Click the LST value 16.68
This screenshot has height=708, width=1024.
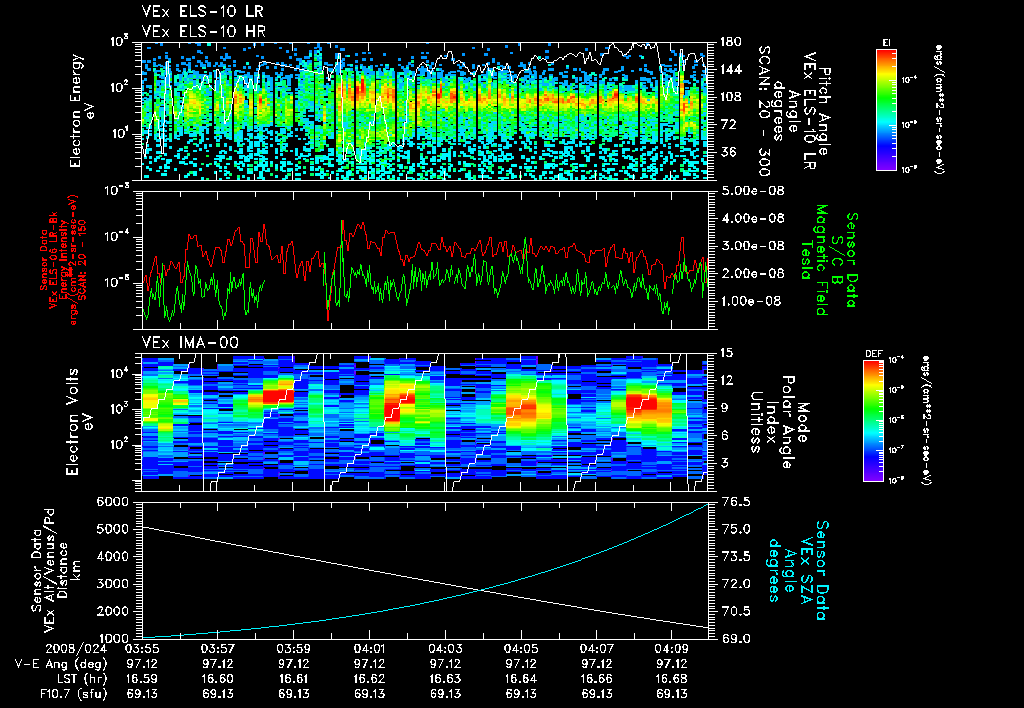click(x=672, y=679)
